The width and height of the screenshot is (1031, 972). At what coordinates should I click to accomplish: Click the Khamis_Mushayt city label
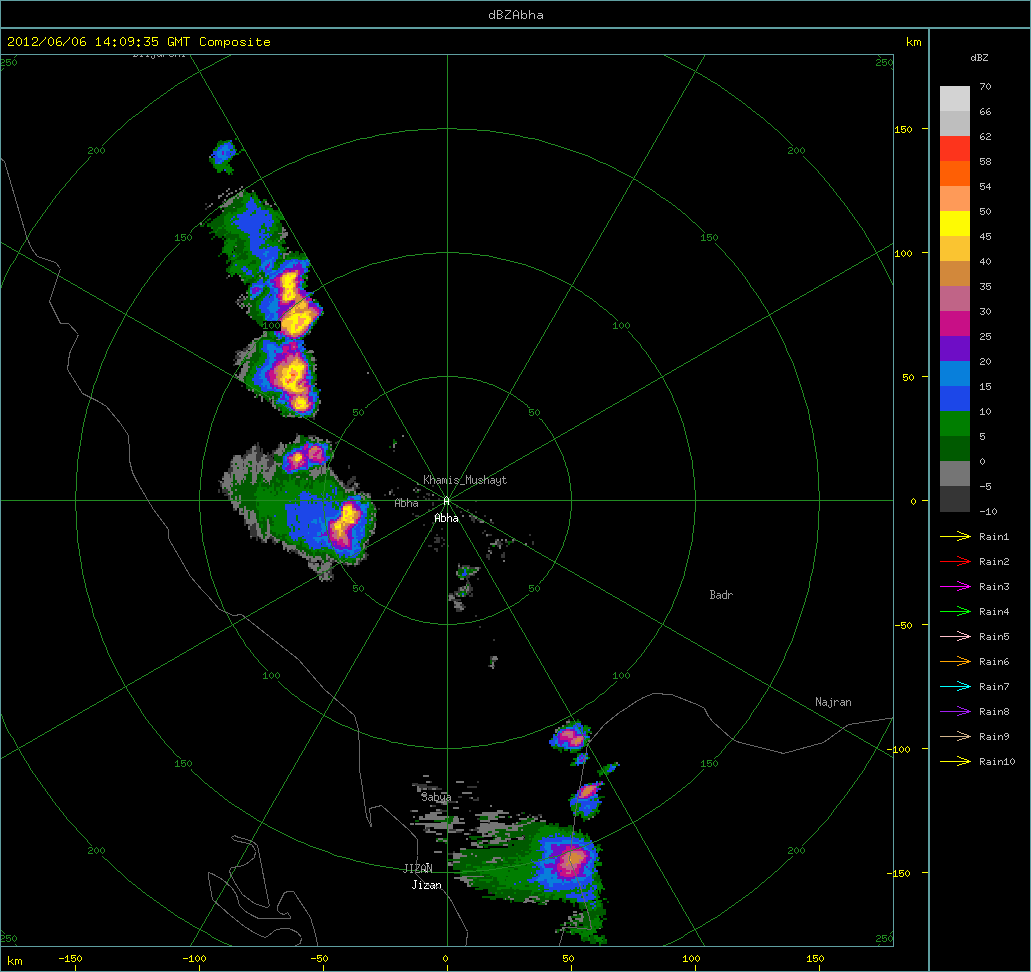pyautogui.click(x=464, y=480)
